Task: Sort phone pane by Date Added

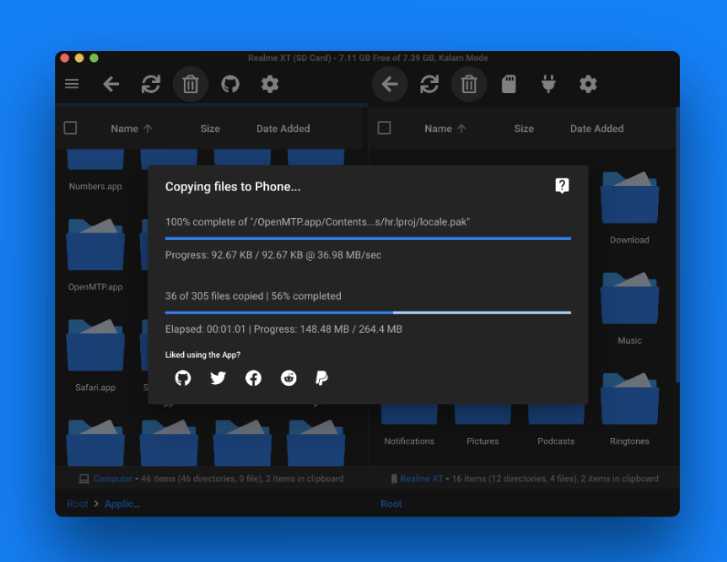Action: (597, 128)
